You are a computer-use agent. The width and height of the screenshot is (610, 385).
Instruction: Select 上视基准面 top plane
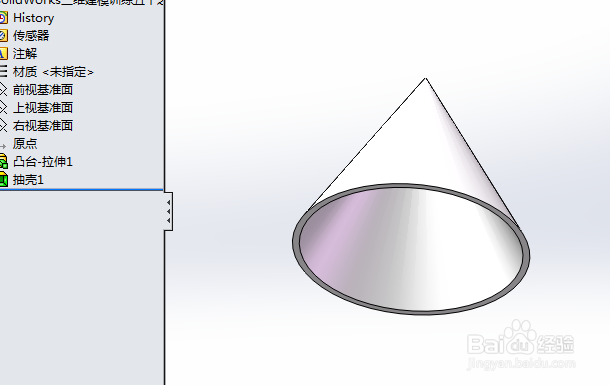(43, 108)
